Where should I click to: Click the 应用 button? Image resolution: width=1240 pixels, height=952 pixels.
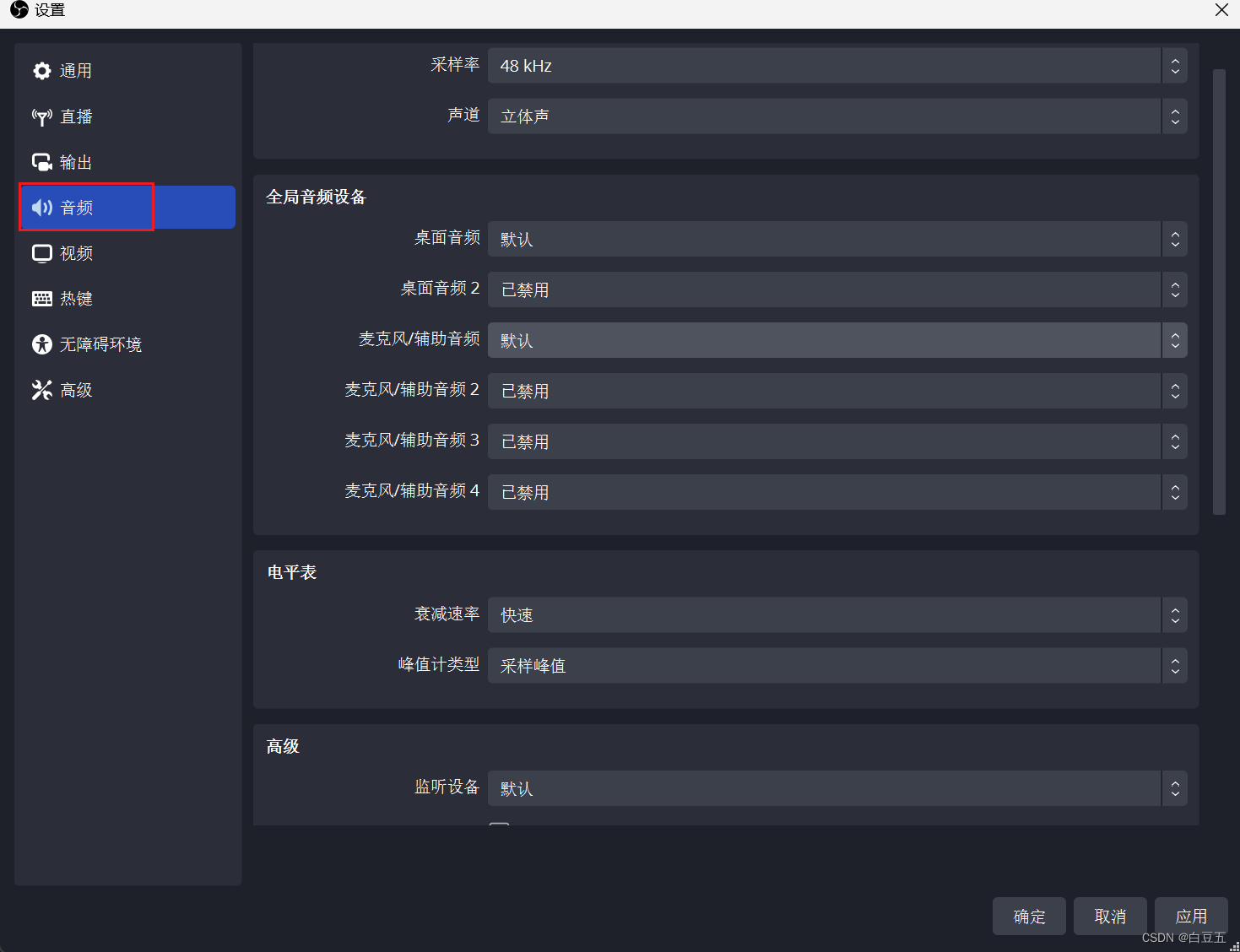(x=1191, y=916)
